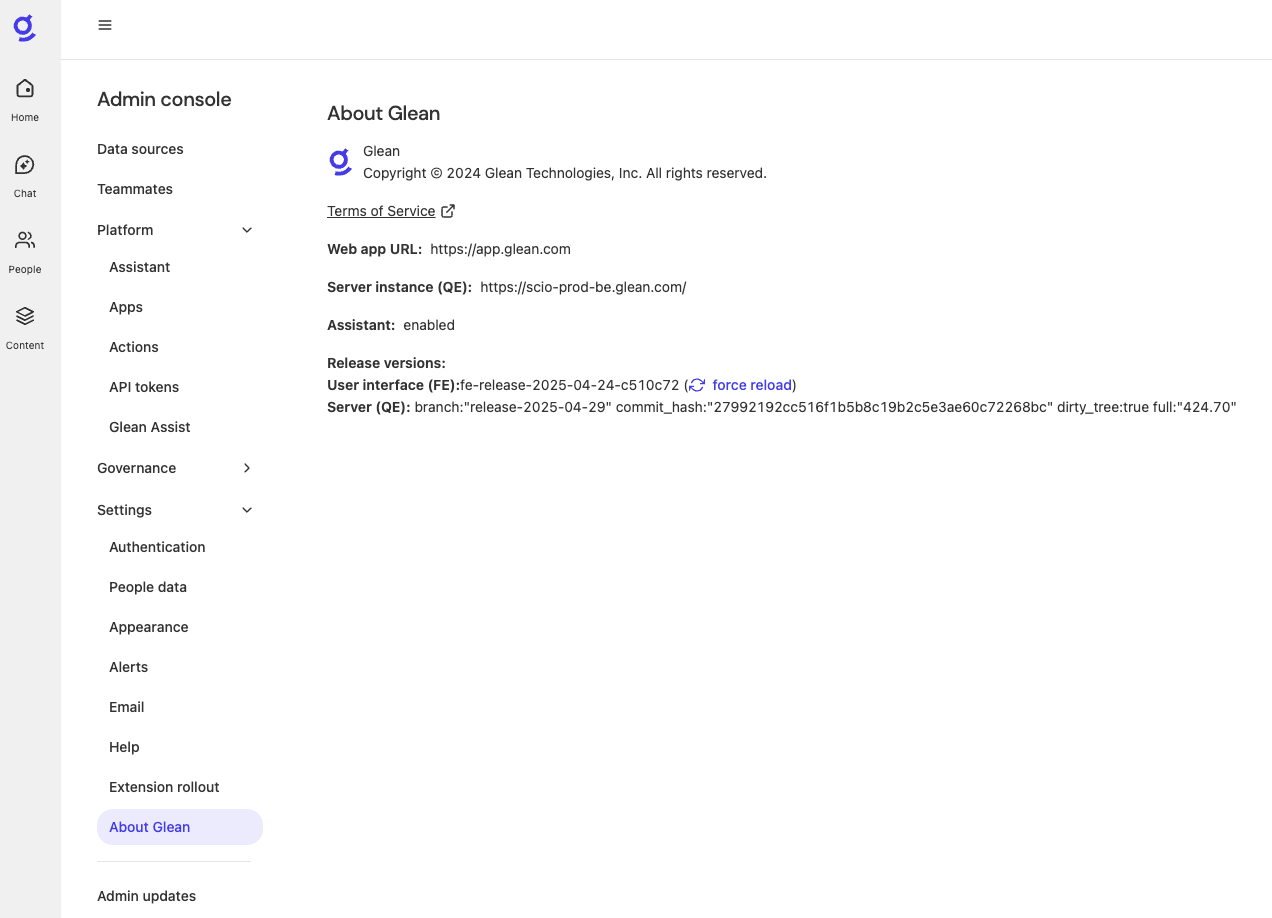Select the About Glean menu item
1272x918 pixels.
150,827
